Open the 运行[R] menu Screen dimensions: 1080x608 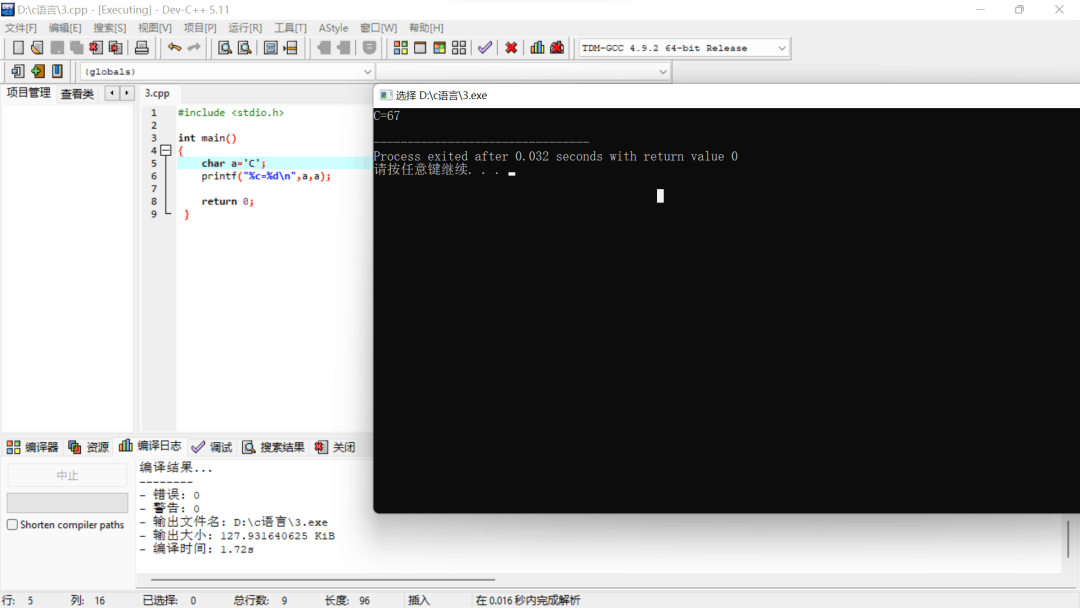pyautogui.click(x=245, y=28)
